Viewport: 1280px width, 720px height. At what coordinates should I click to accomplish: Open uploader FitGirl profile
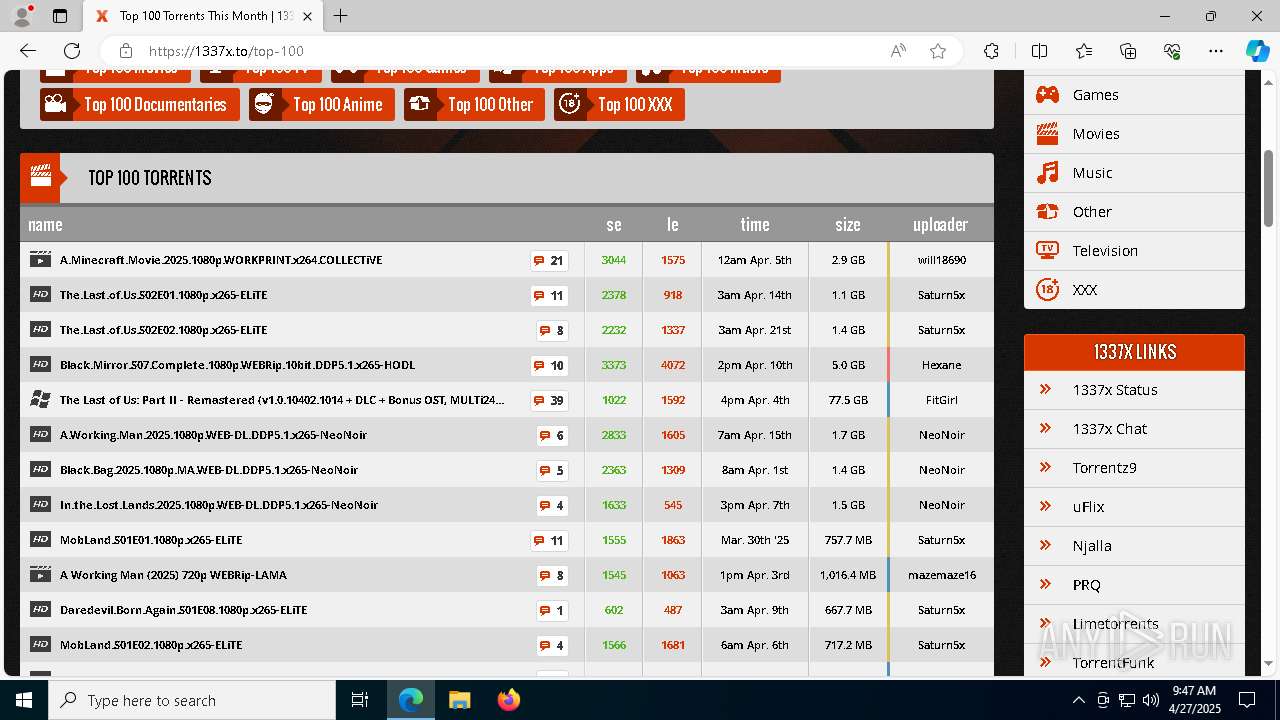tap(942, 400)
